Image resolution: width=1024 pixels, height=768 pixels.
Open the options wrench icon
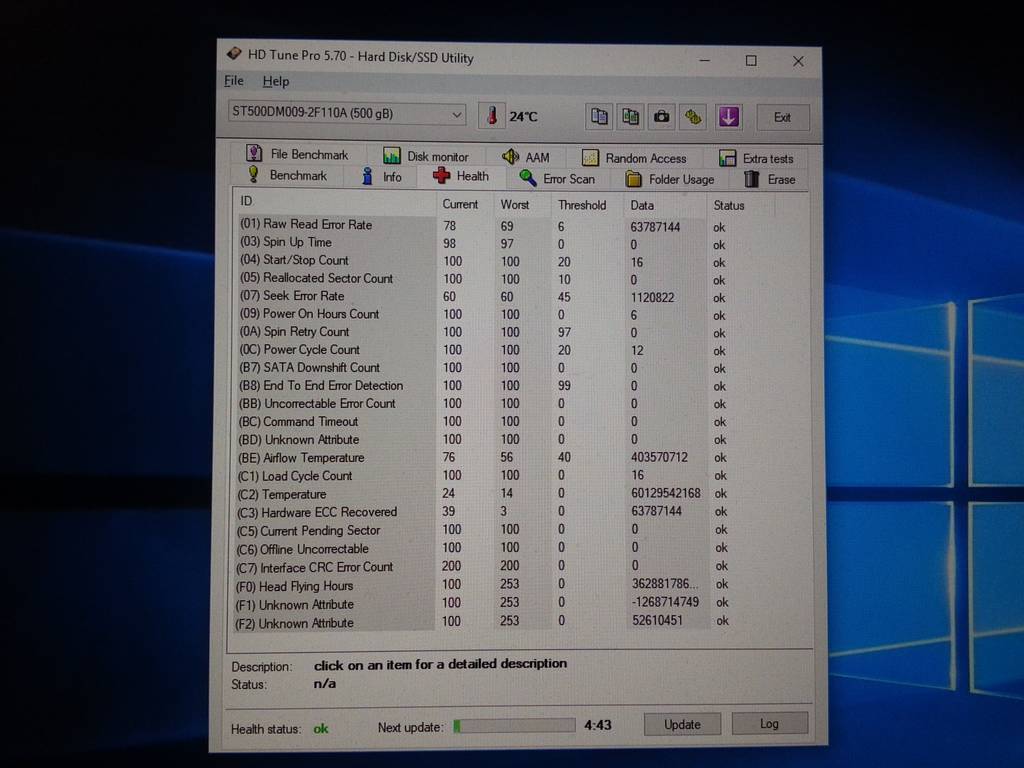(692, 116)
